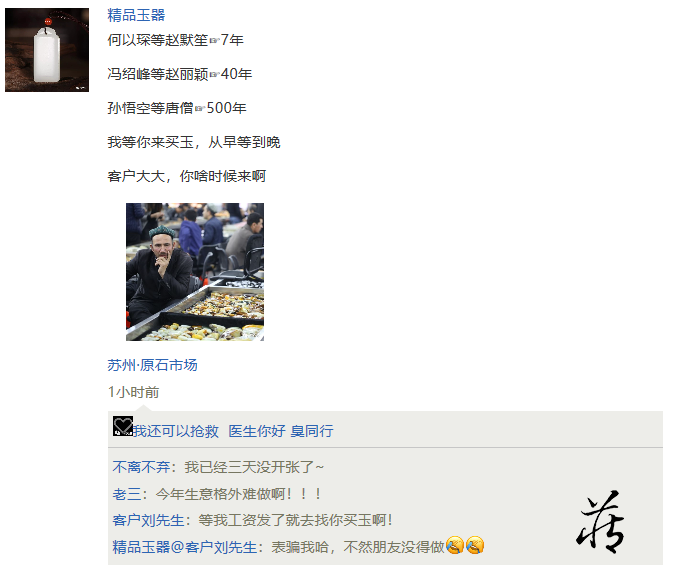This screenshot has height=569, width=674.
Task: Click commenter name 老三
Action: point(127,494)
